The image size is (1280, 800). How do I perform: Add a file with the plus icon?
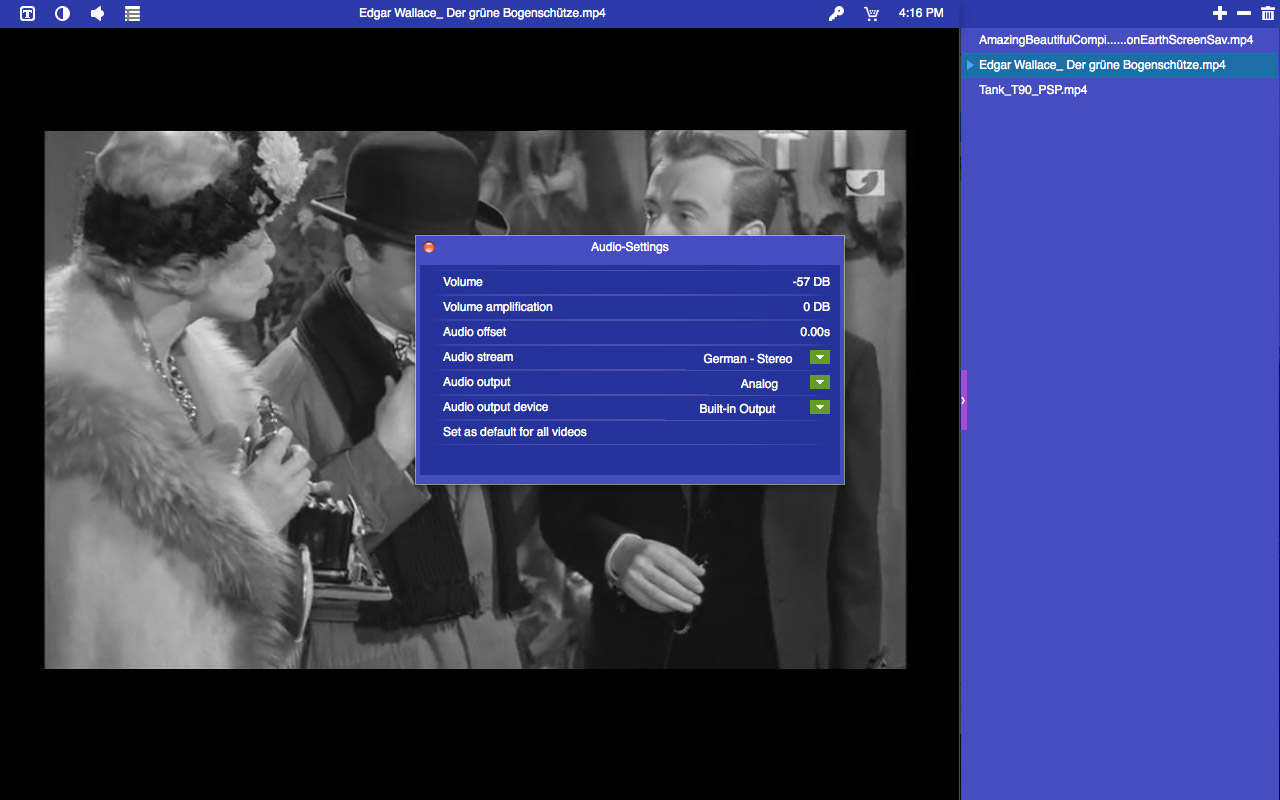[x=1219, y=13]
